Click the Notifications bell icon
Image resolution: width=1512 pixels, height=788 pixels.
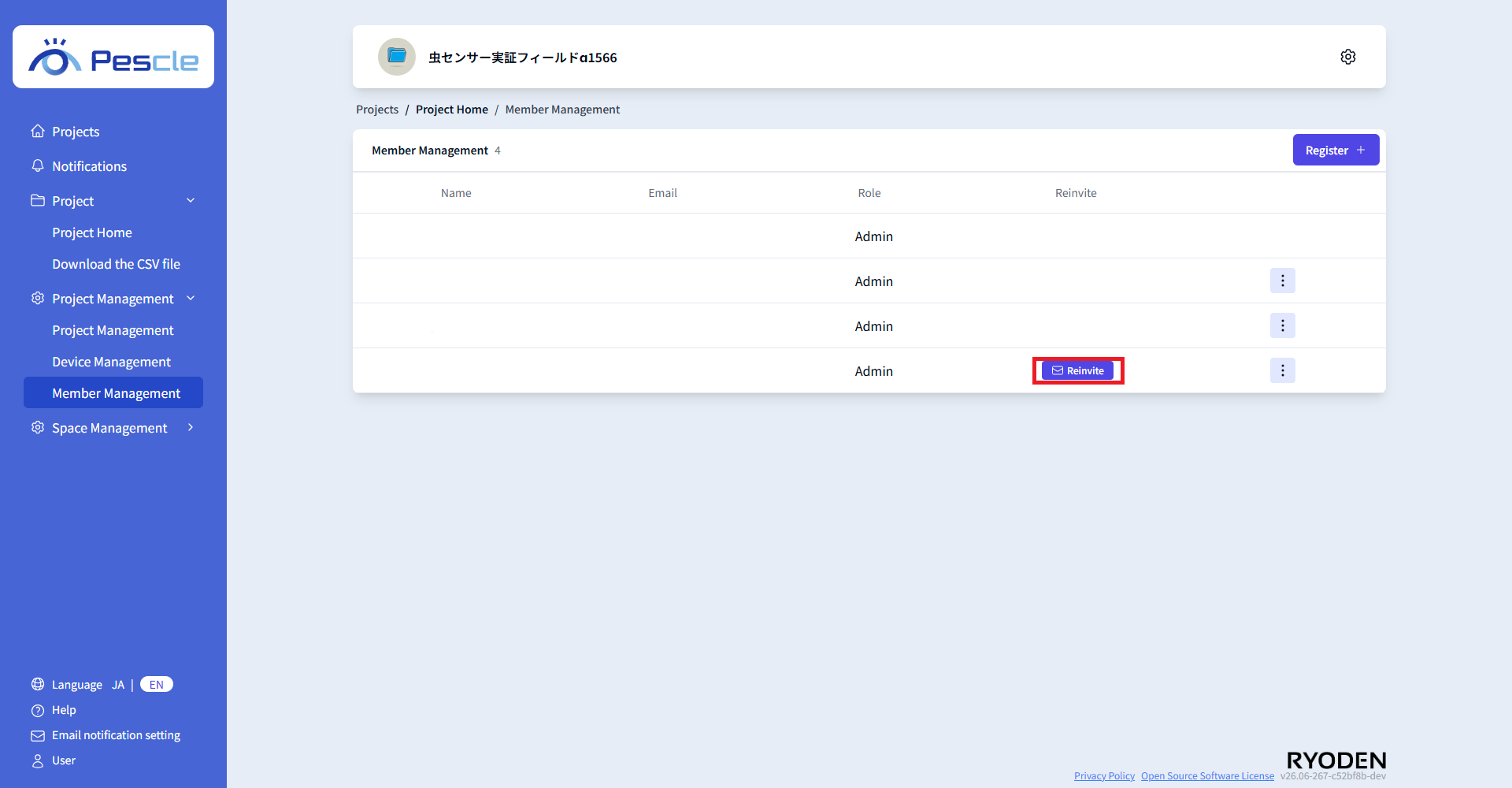click(x=38, y=165)
